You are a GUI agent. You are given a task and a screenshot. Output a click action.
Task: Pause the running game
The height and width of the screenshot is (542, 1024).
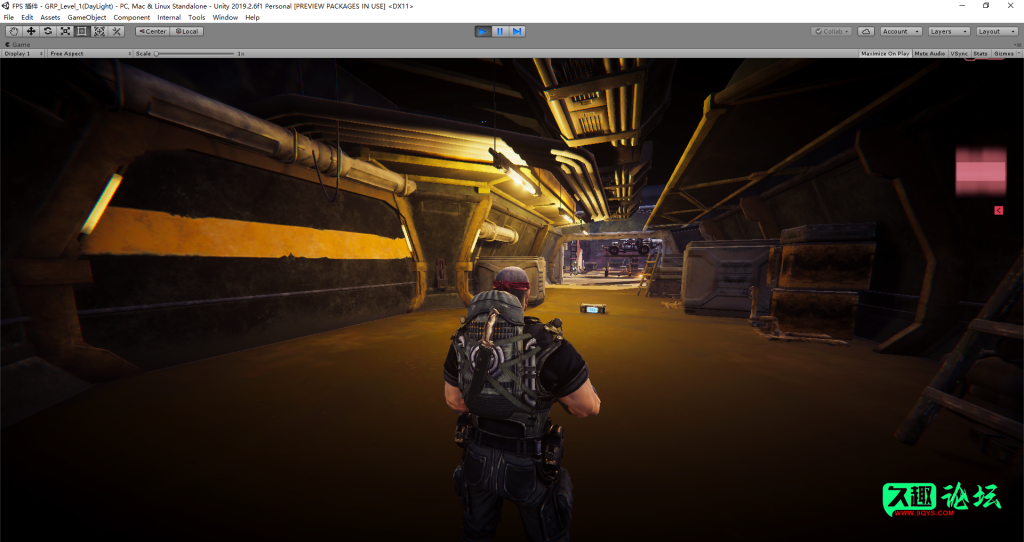(500, 31)
